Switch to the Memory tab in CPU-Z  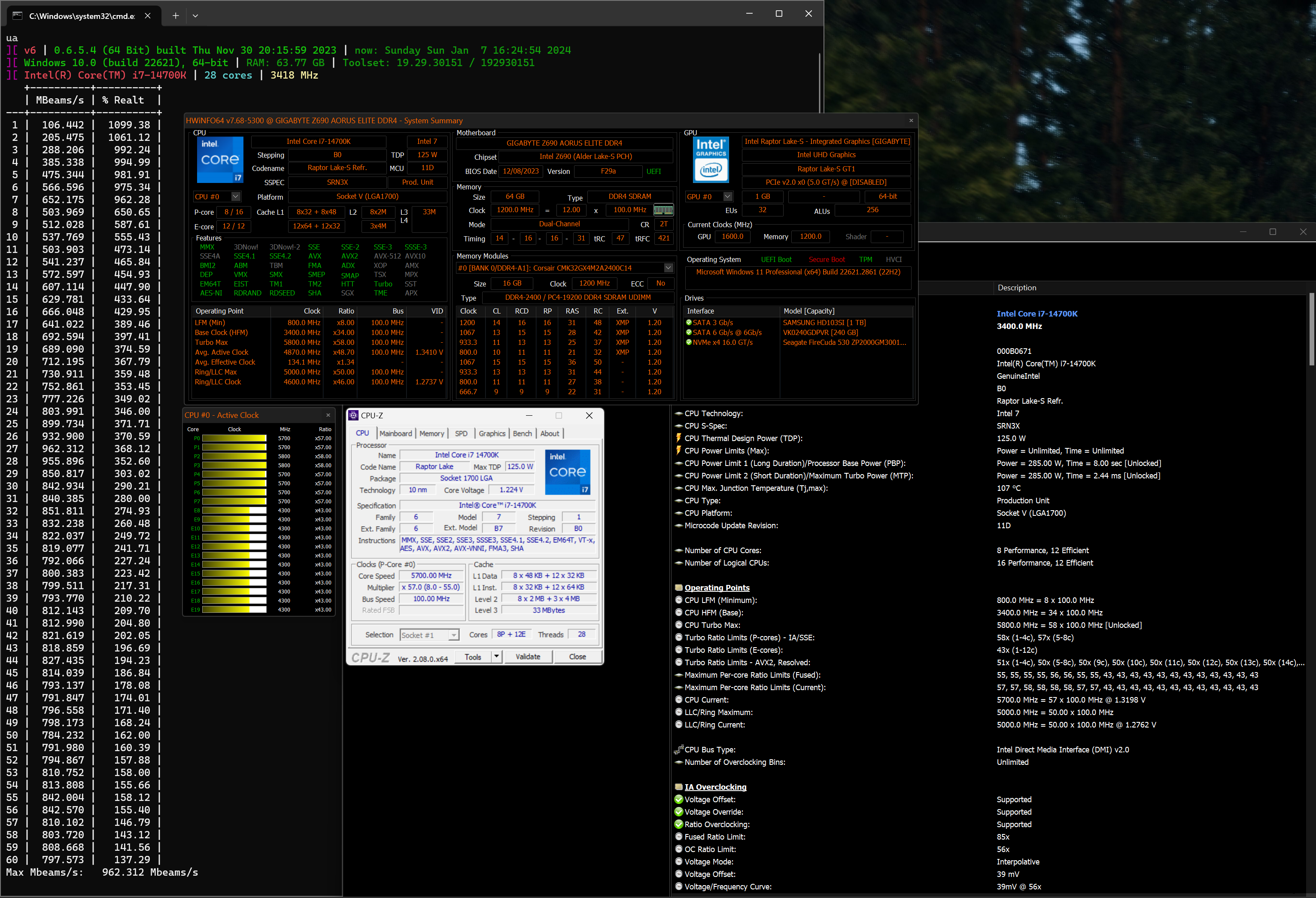pyautogui.click(x=432, y=433)
